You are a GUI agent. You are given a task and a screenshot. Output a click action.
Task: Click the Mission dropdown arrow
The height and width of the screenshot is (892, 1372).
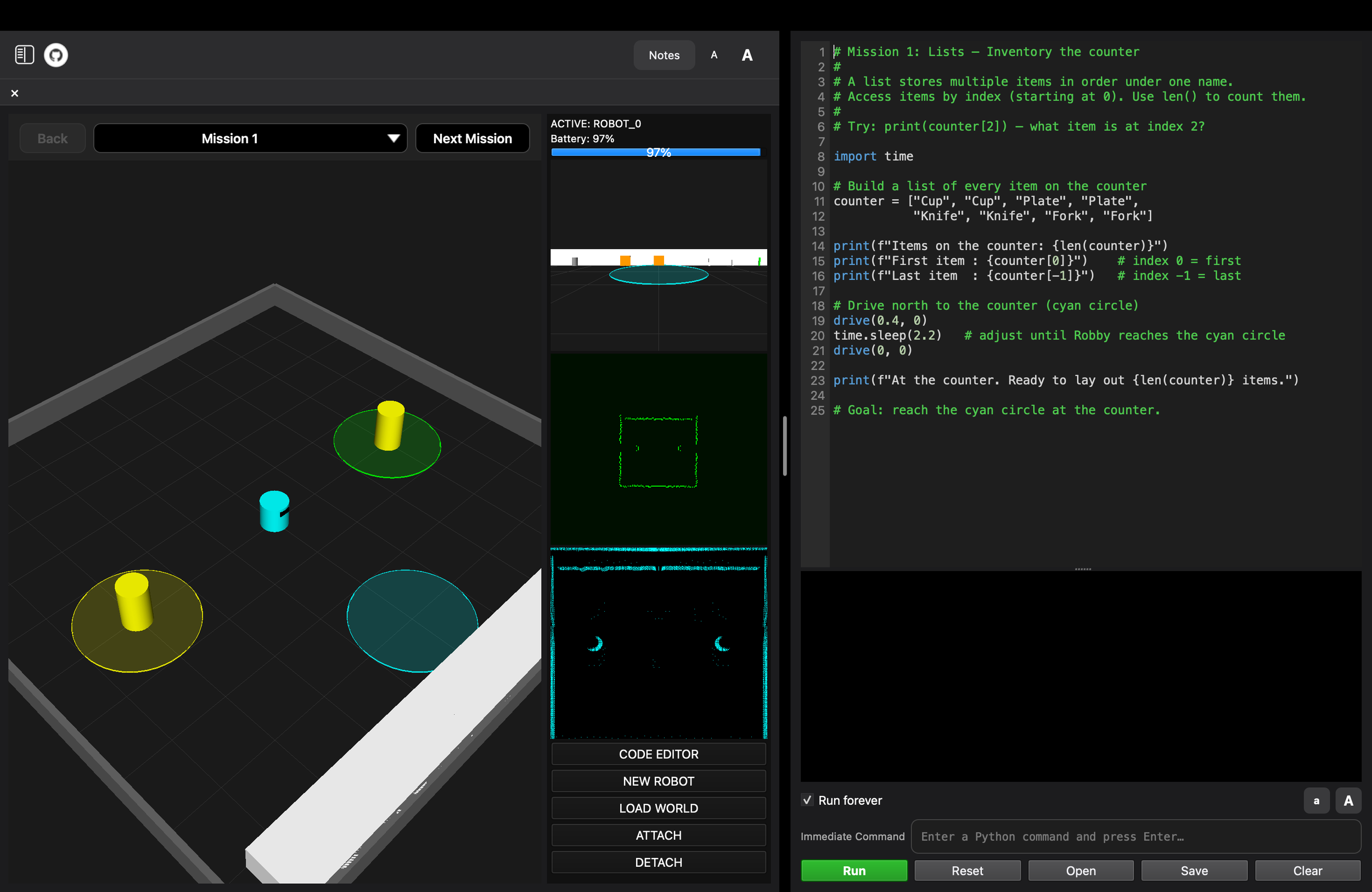tap(393, 138)
